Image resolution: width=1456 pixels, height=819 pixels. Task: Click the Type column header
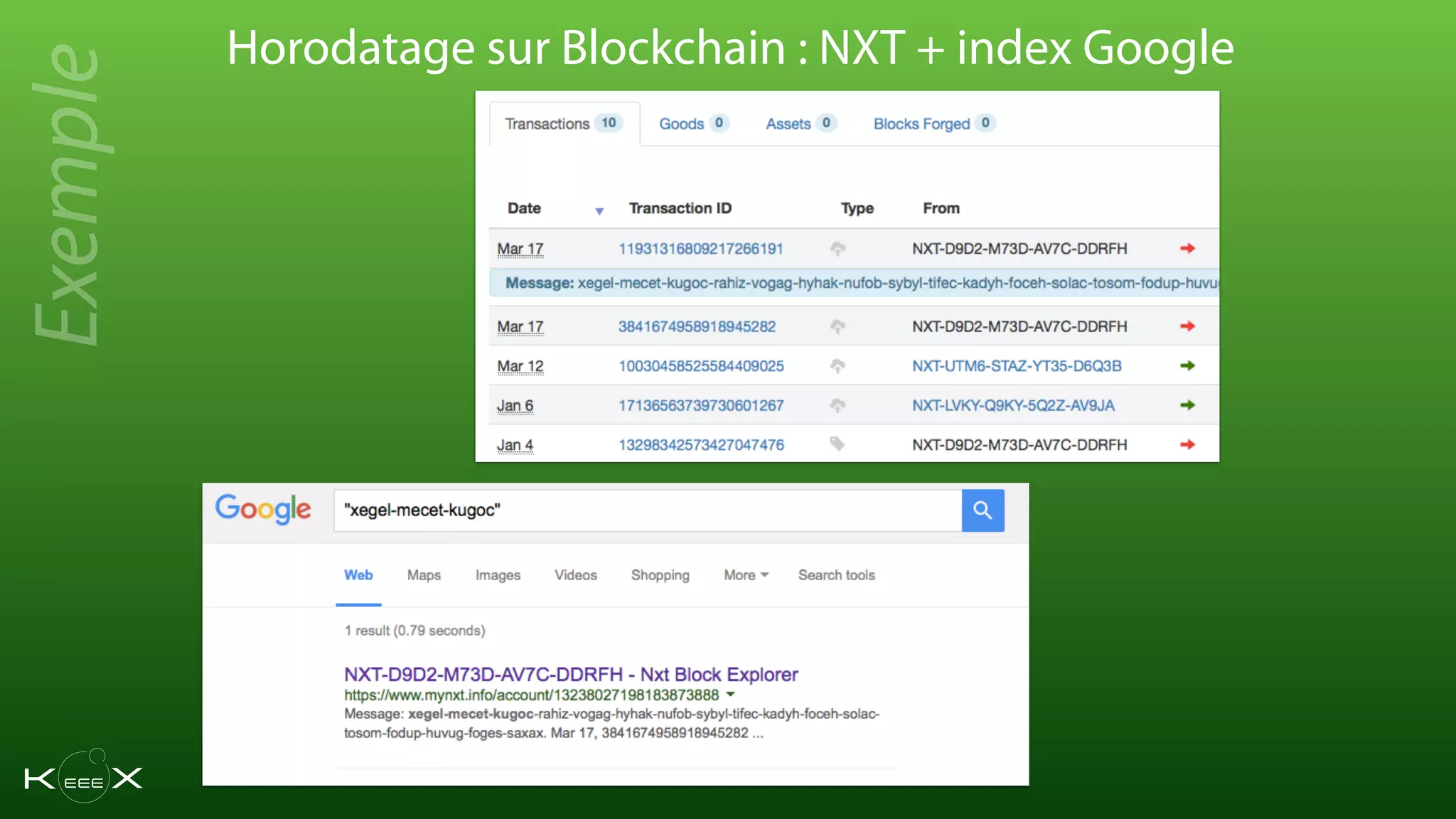click(x=857, y=208)
